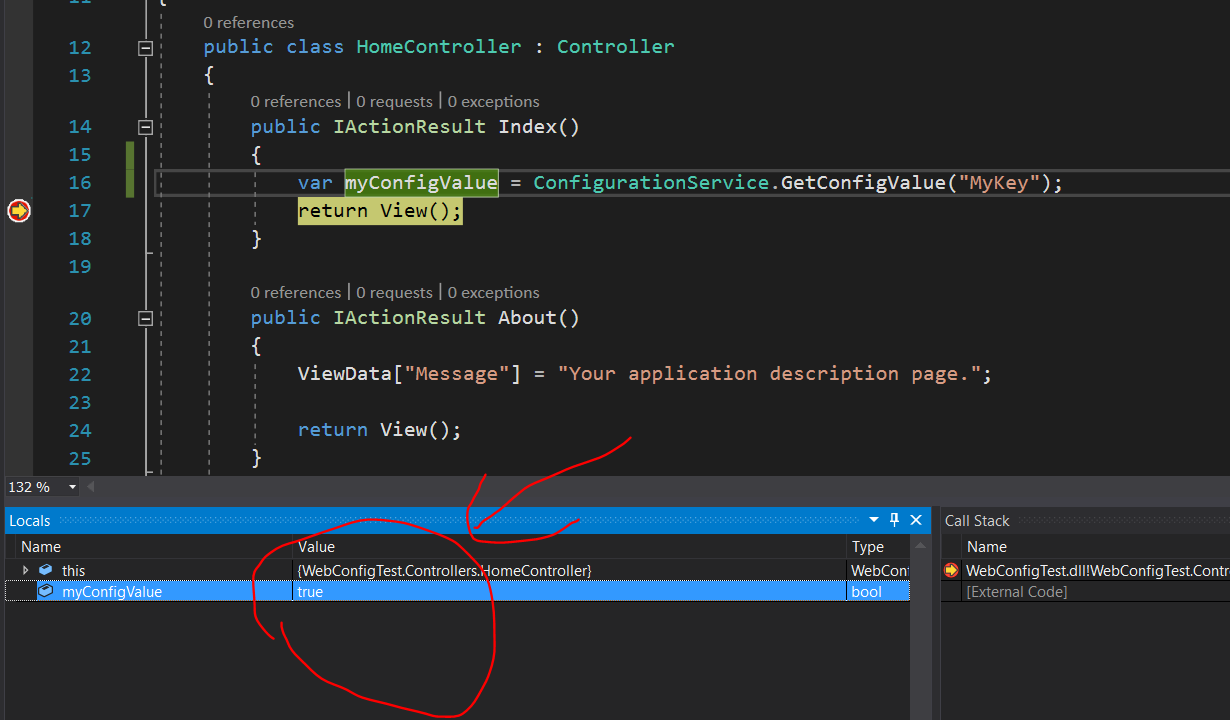The height and width of the screenshot is (720, 1230).
Task: Click the close X on the Locals panel
Action: (915, 520)
